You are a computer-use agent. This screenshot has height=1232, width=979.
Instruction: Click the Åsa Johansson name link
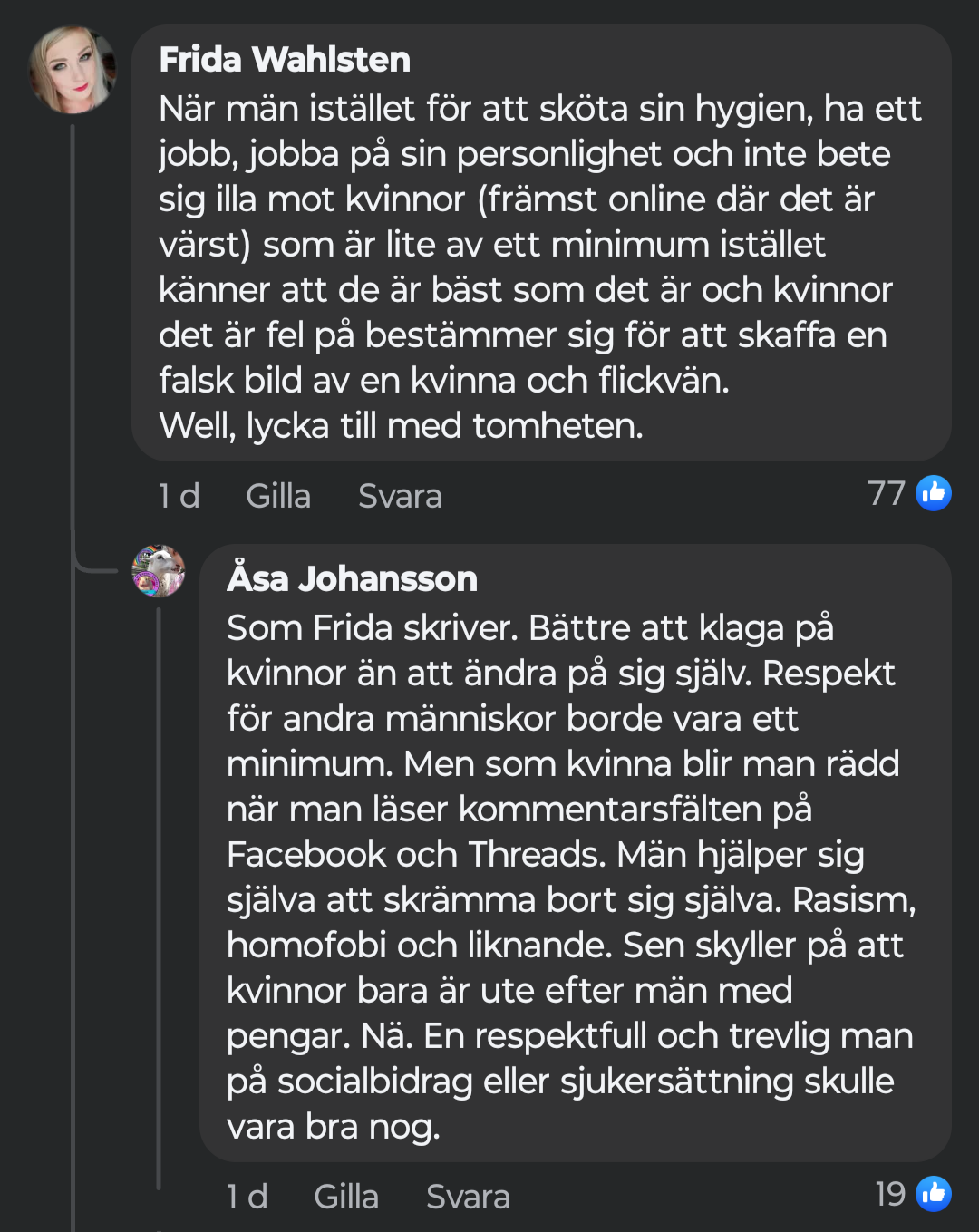[x=352, y=578]
